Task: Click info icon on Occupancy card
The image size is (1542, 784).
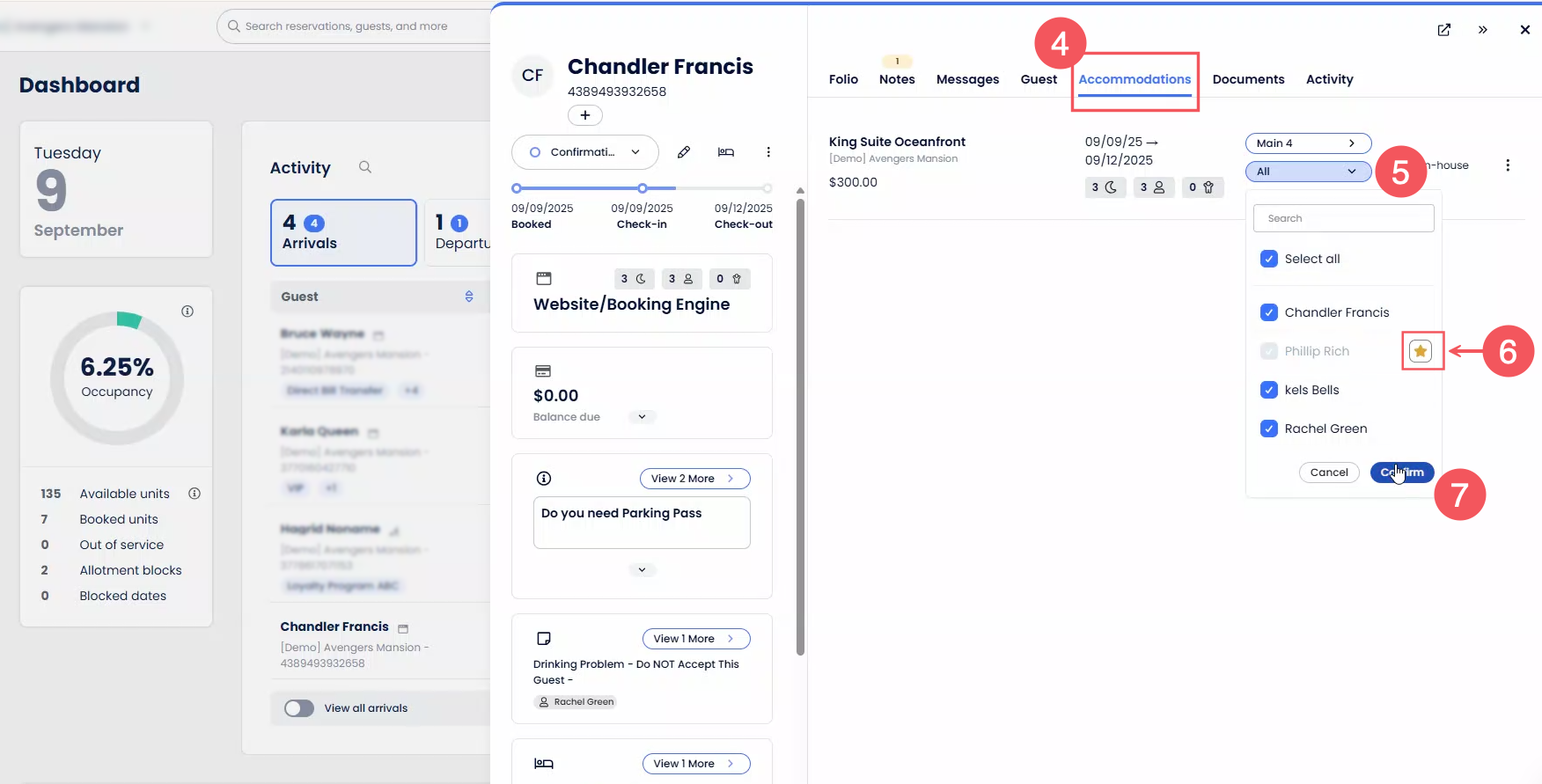Action: click(x=187, y=311)
